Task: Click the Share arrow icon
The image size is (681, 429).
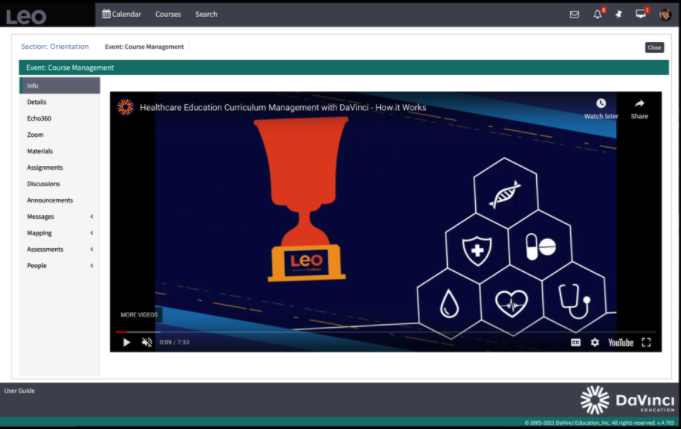Action: [x=639, y=103]
